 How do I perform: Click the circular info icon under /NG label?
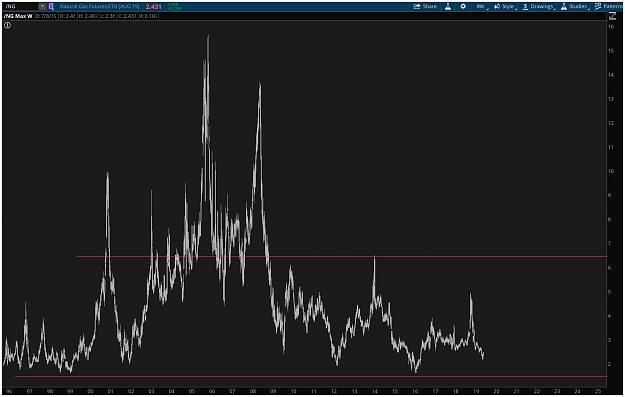[x=7, y=26]
